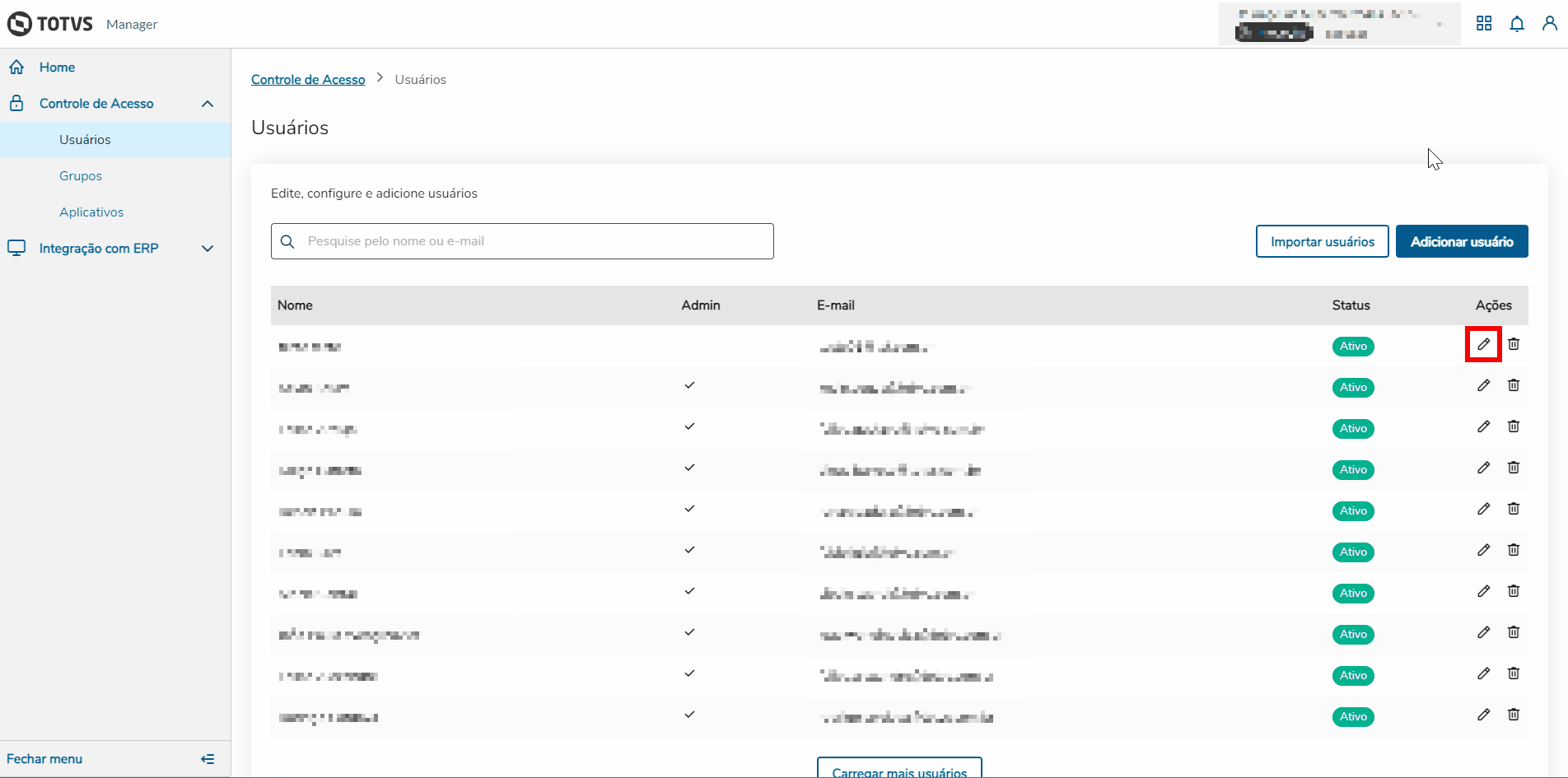Follow the Controle de Acesso breadcrumb link
The width and height of the screenshot is (1568, 778).
308,80
